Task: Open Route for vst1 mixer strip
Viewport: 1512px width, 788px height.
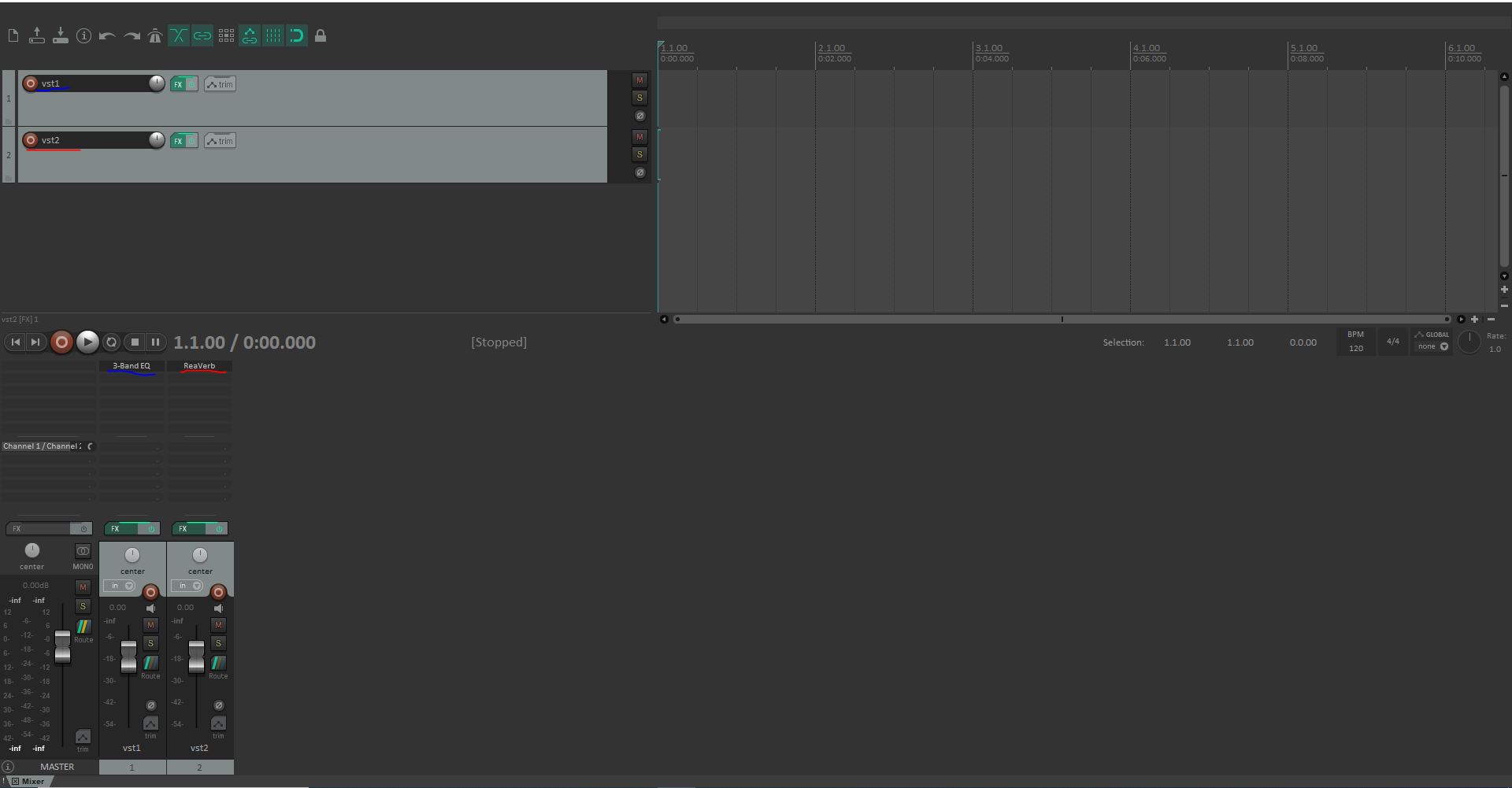Action: [150, 663]
